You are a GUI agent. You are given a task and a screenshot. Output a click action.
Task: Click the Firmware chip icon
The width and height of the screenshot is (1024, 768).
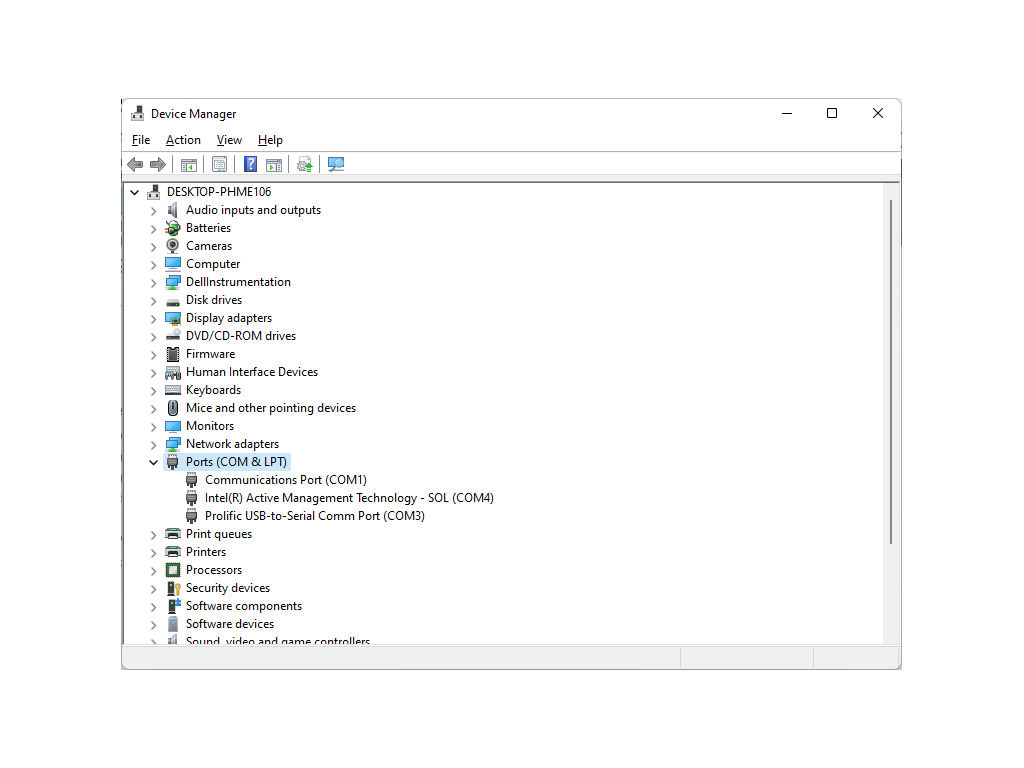click(x=172, y=354)
